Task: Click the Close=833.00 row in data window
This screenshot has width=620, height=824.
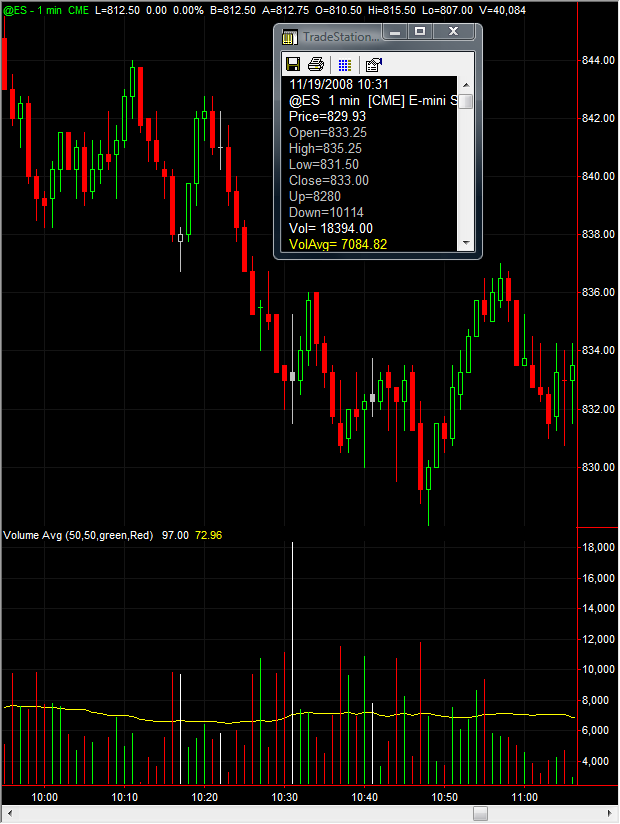Action: tap(329, 180)
